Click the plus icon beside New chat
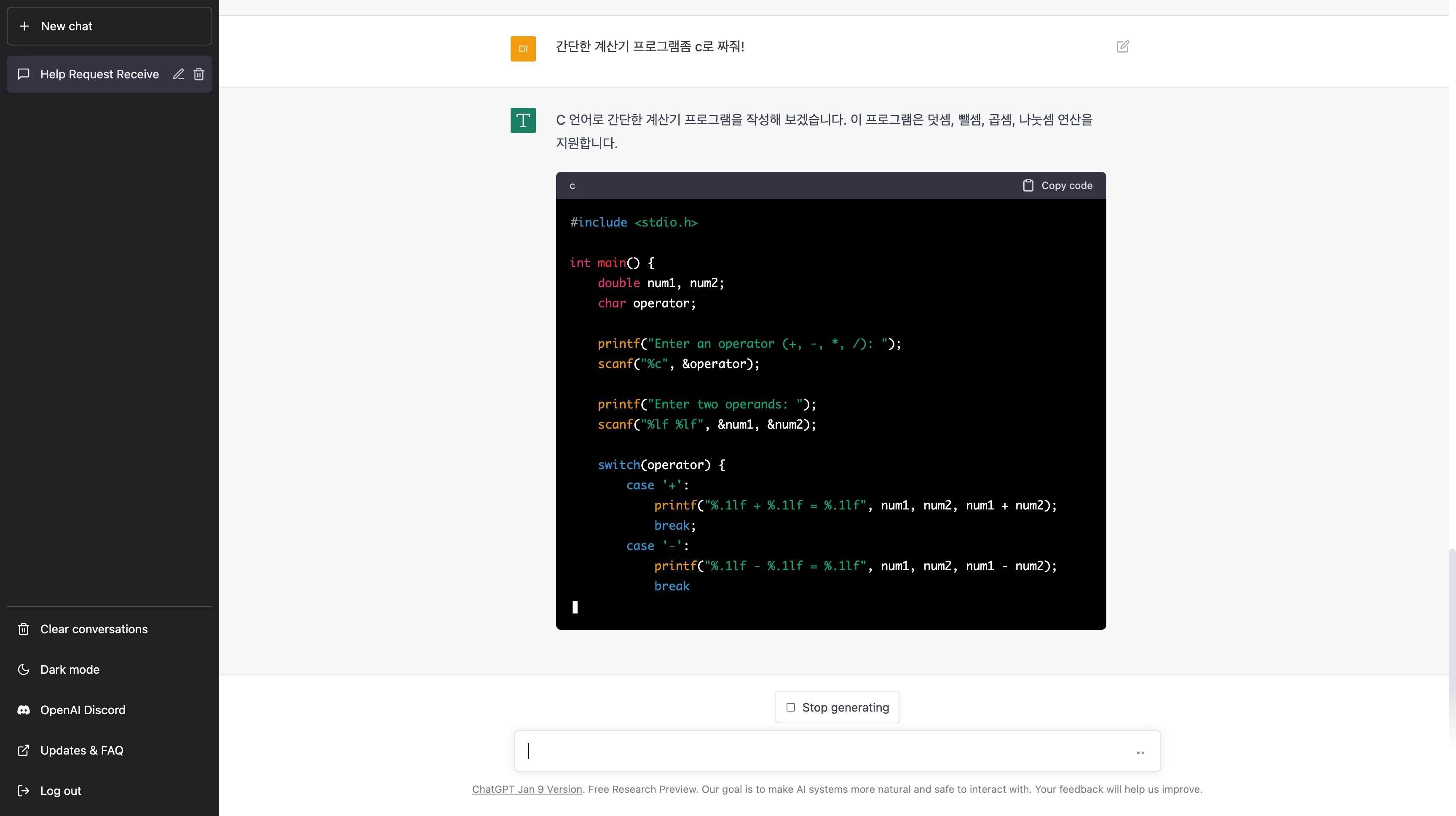Viewport: 1456px width, 816px height. (x=24, y=26)
